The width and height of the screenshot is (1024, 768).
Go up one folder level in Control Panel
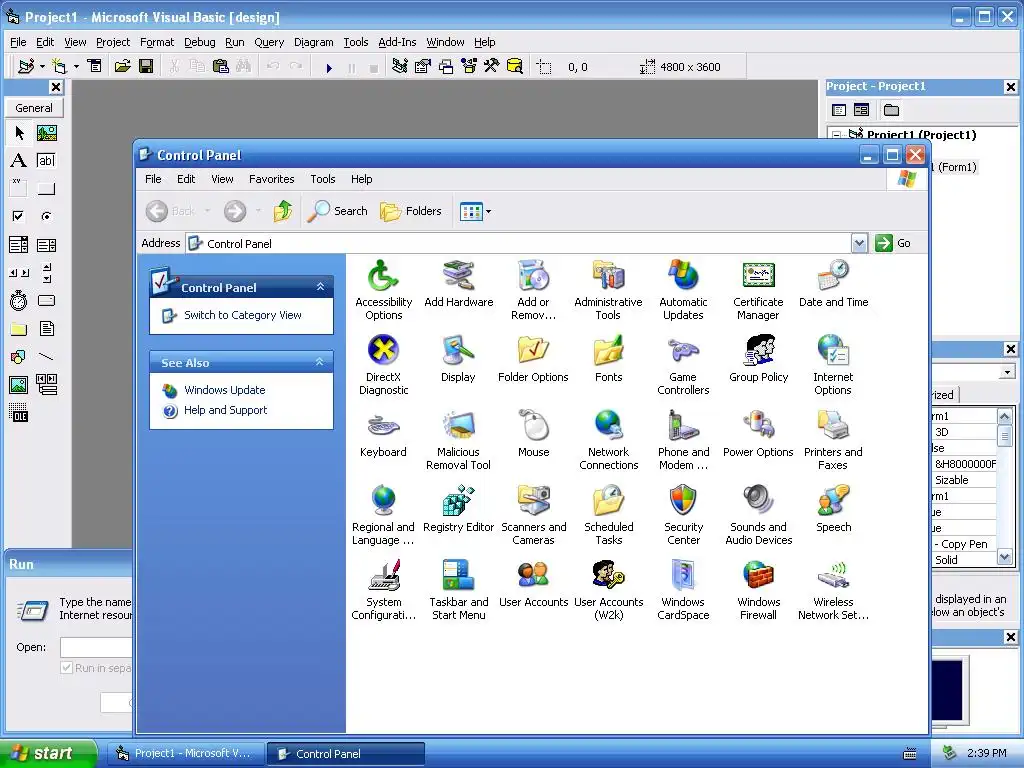283,211
